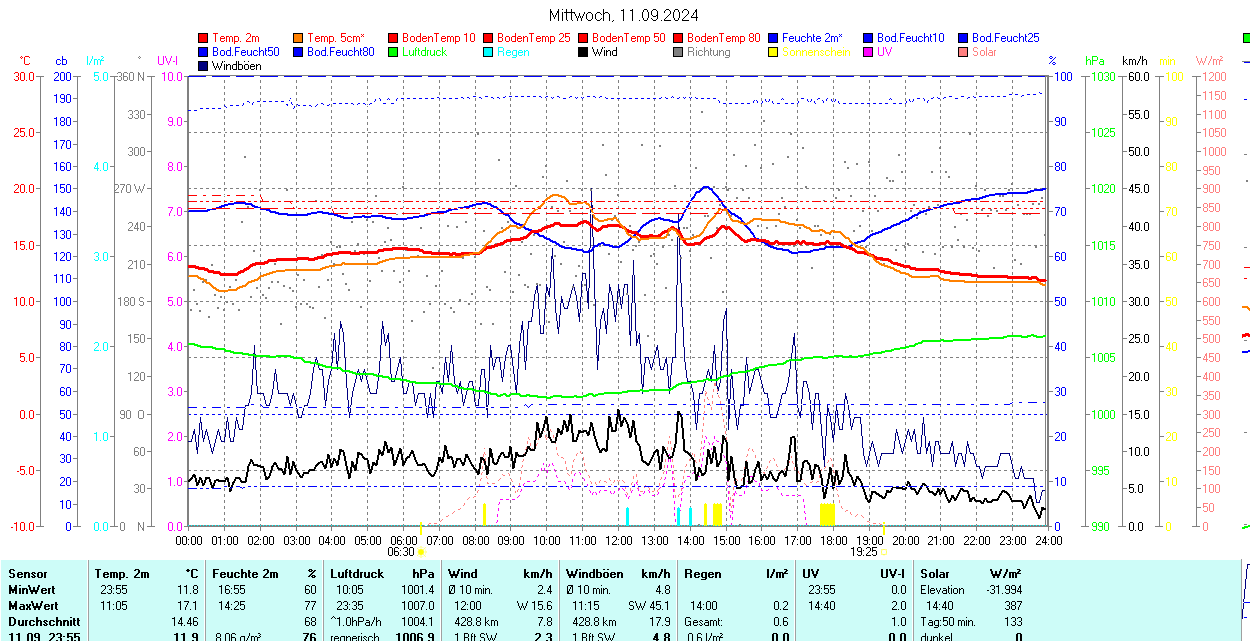Toggle the Bod.Feucht80 legend entry
The image size is (1250, 641).
(340, 52)
